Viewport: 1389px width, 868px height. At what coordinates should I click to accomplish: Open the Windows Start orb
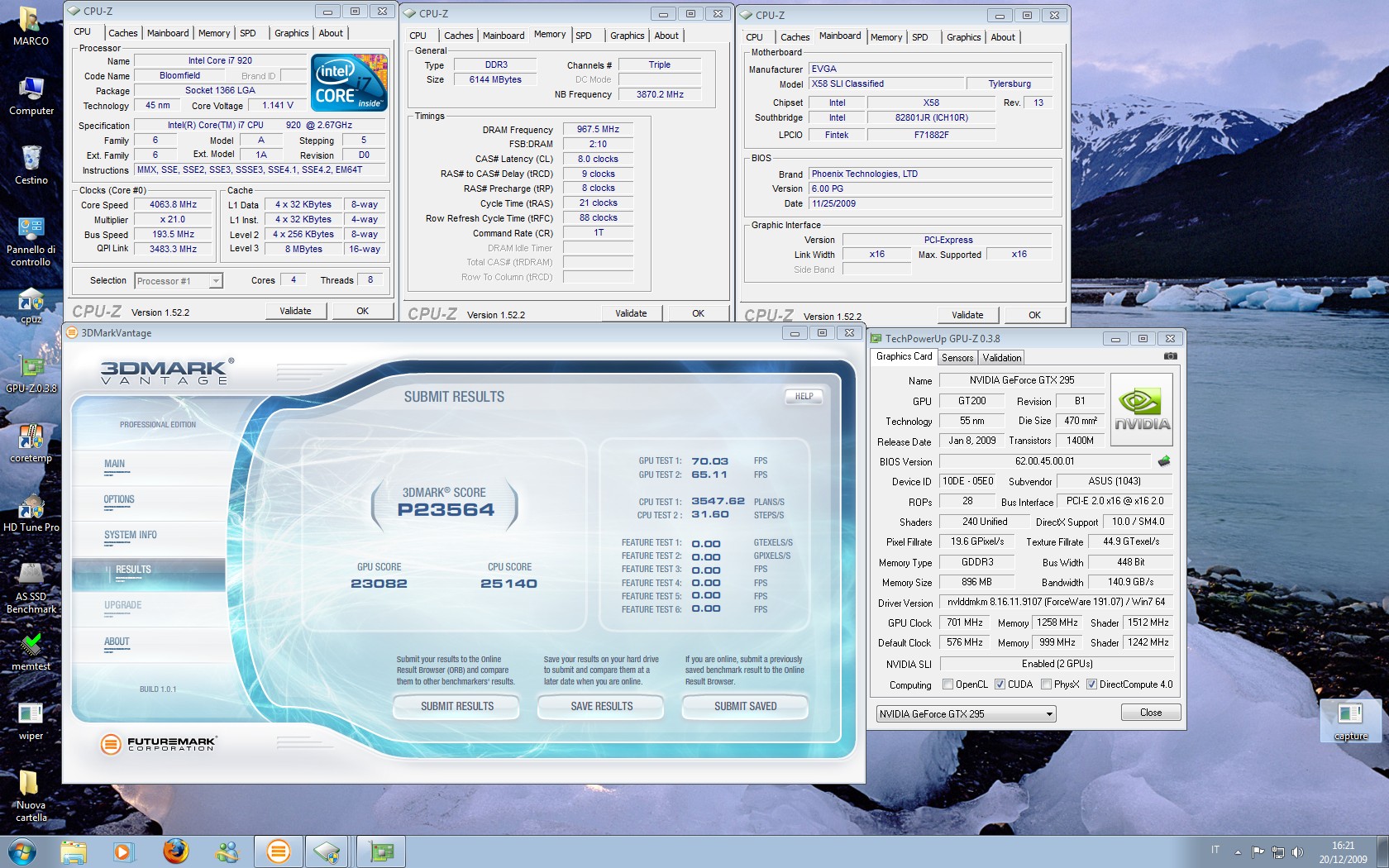pyautogui.click(x=21, y=851)
